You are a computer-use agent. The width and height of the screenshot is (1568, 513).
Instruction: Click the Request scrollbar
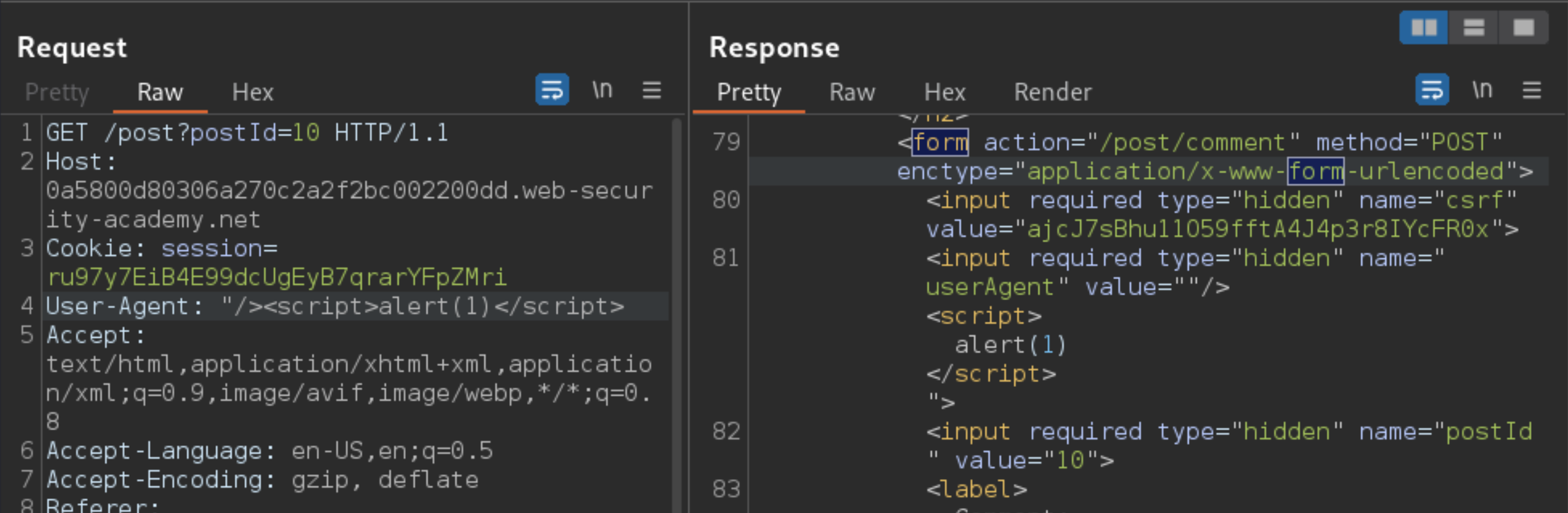pos(677,315)
